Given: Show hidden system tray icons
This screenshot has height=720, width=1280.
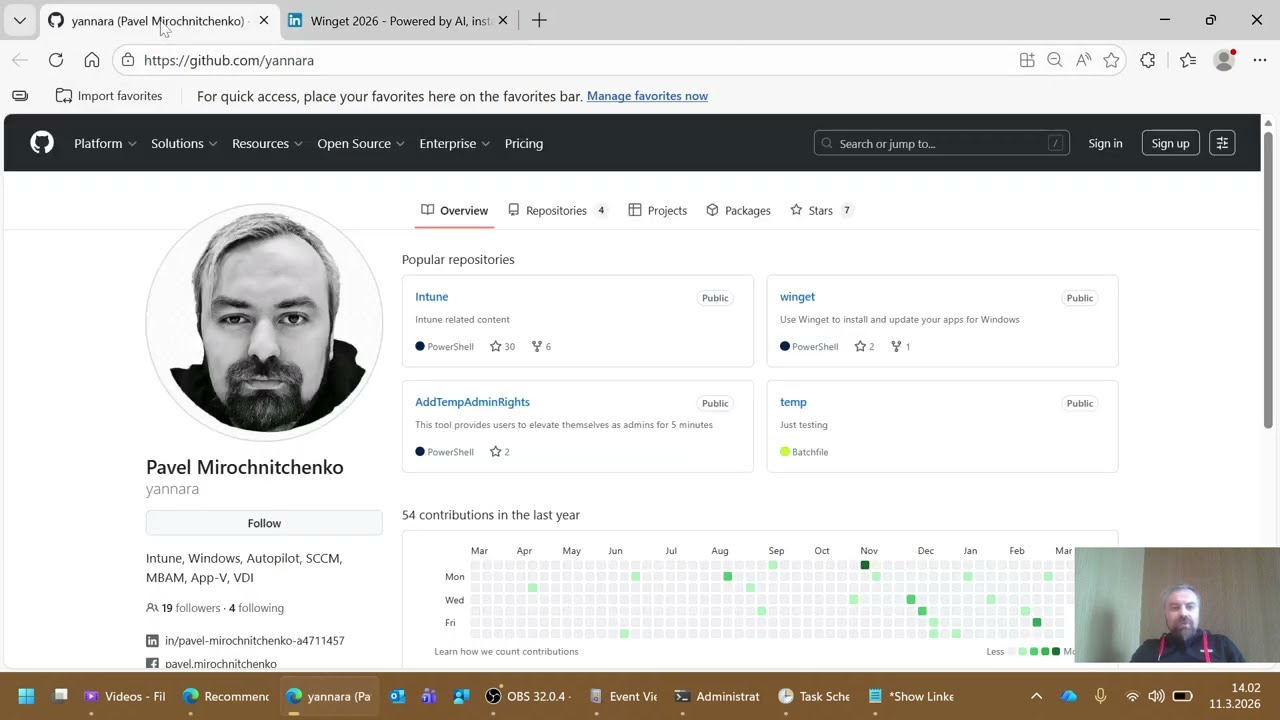Looking at the screenshot, I should (1036, 696).
